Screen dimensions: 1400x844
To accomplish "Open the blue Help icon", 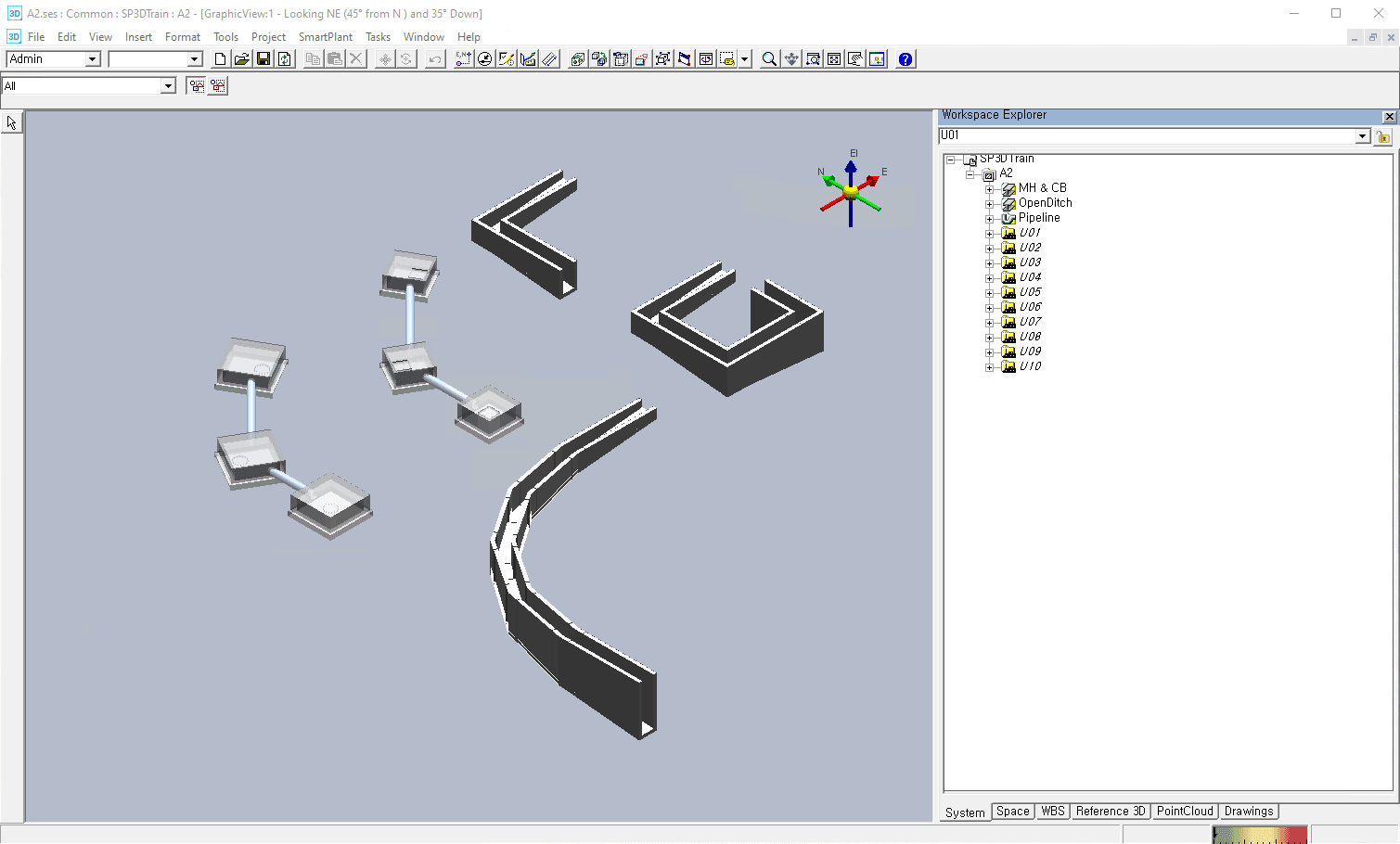I will 904,58.
